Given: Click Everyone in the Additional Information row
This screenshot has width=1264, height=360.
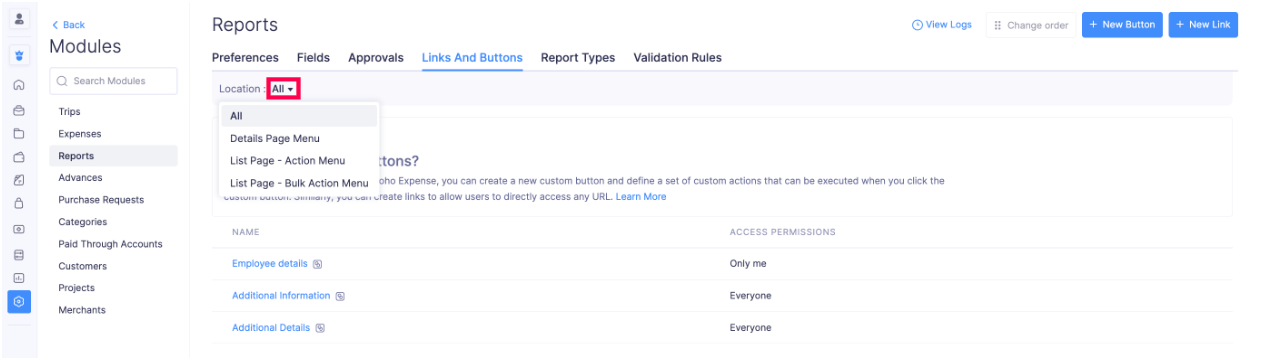Looking at the screenshot, I should coord(751,296).
